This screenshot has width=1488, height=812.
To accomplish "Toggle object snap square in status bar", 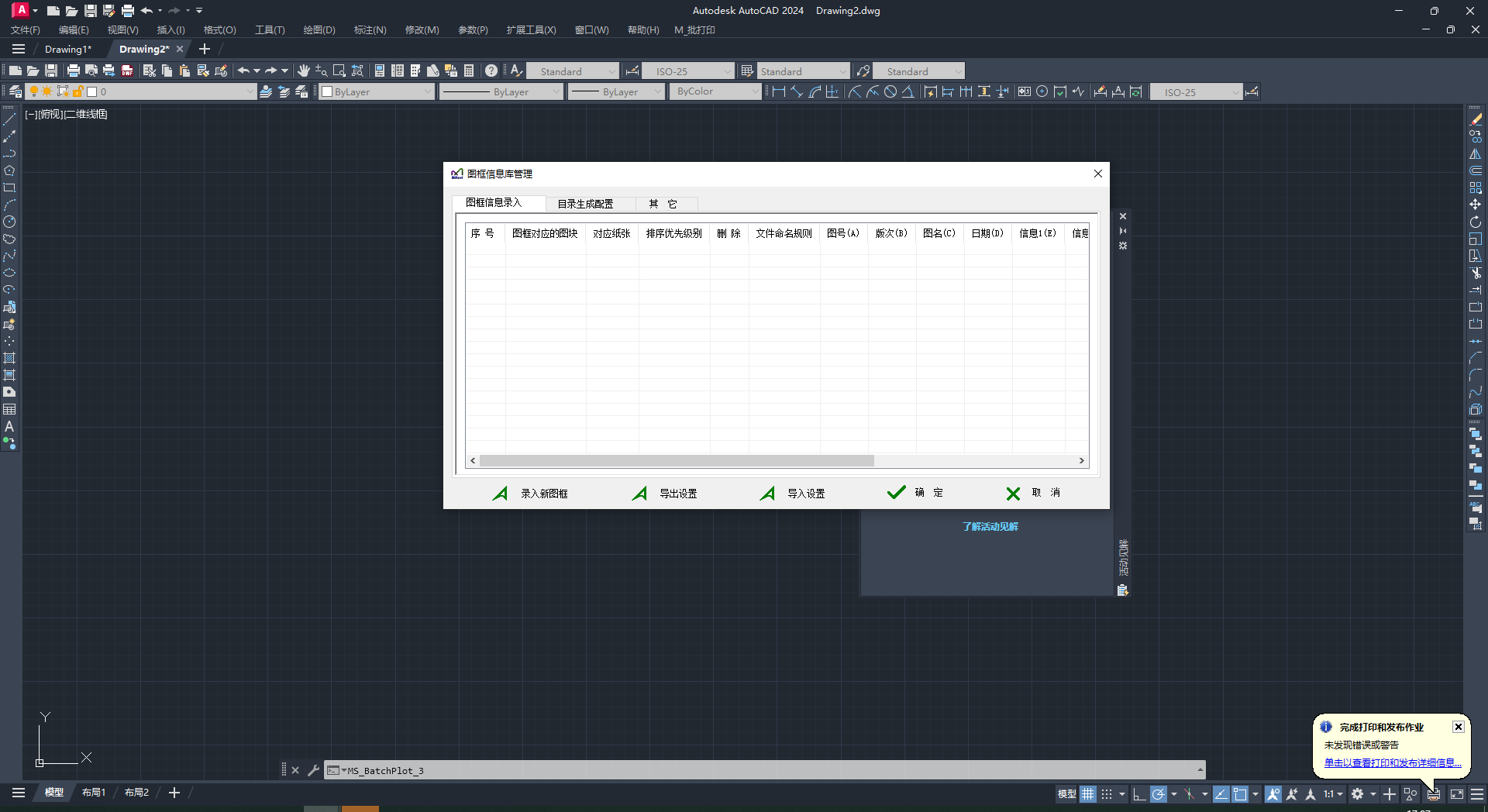I will [1240, 793].
